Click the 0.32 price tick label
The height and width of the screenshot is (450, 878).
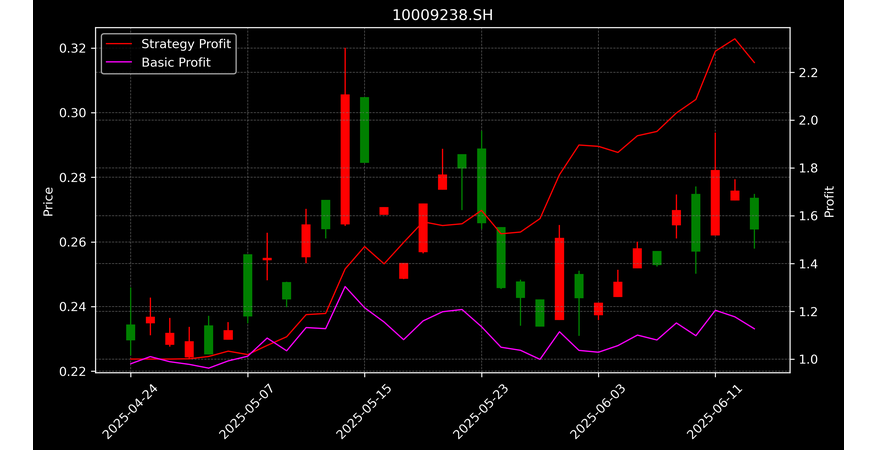[x=73, y=48]
